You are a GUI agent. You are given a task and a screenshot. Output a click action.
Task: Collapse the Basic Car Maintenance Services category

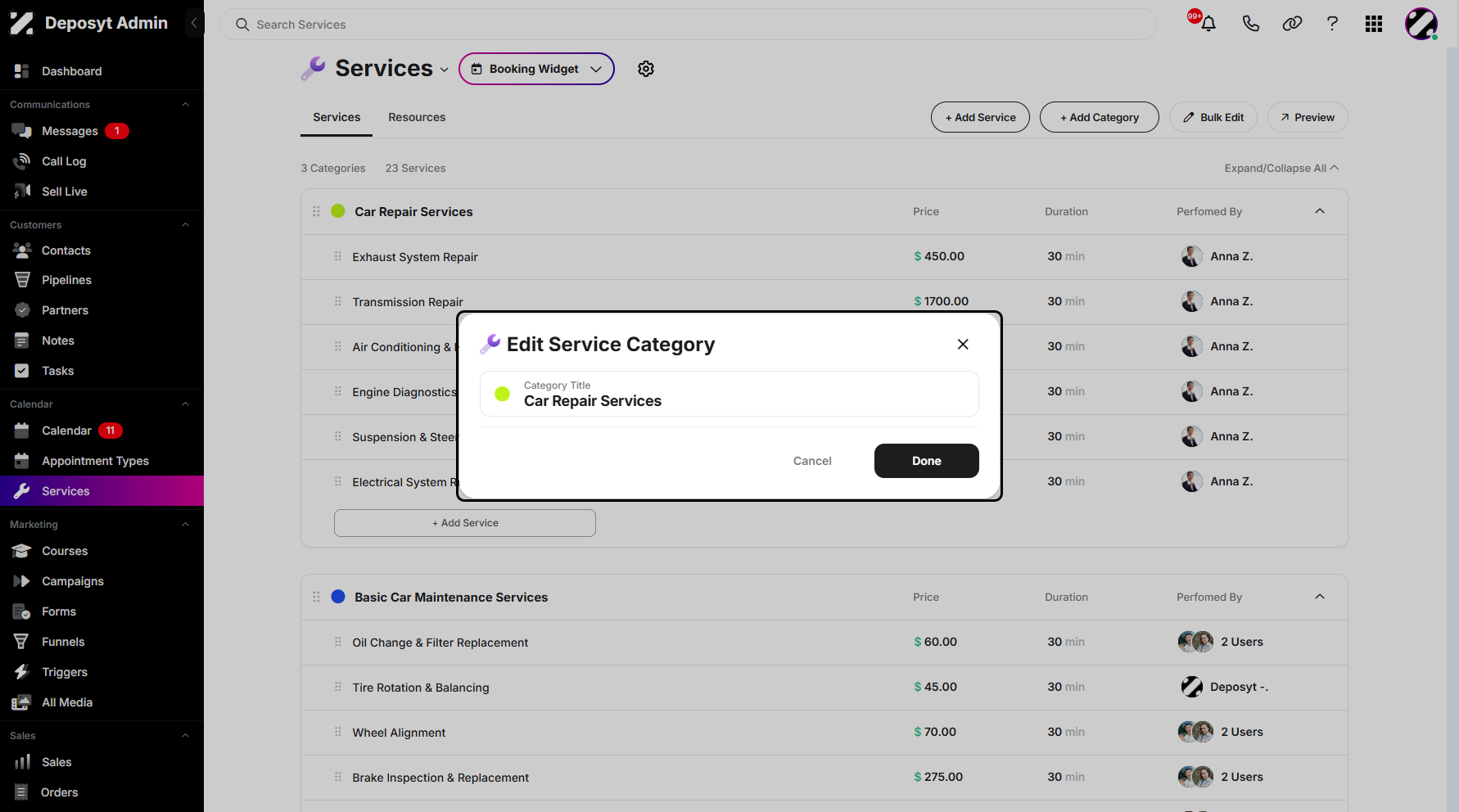coord(1320,597)
